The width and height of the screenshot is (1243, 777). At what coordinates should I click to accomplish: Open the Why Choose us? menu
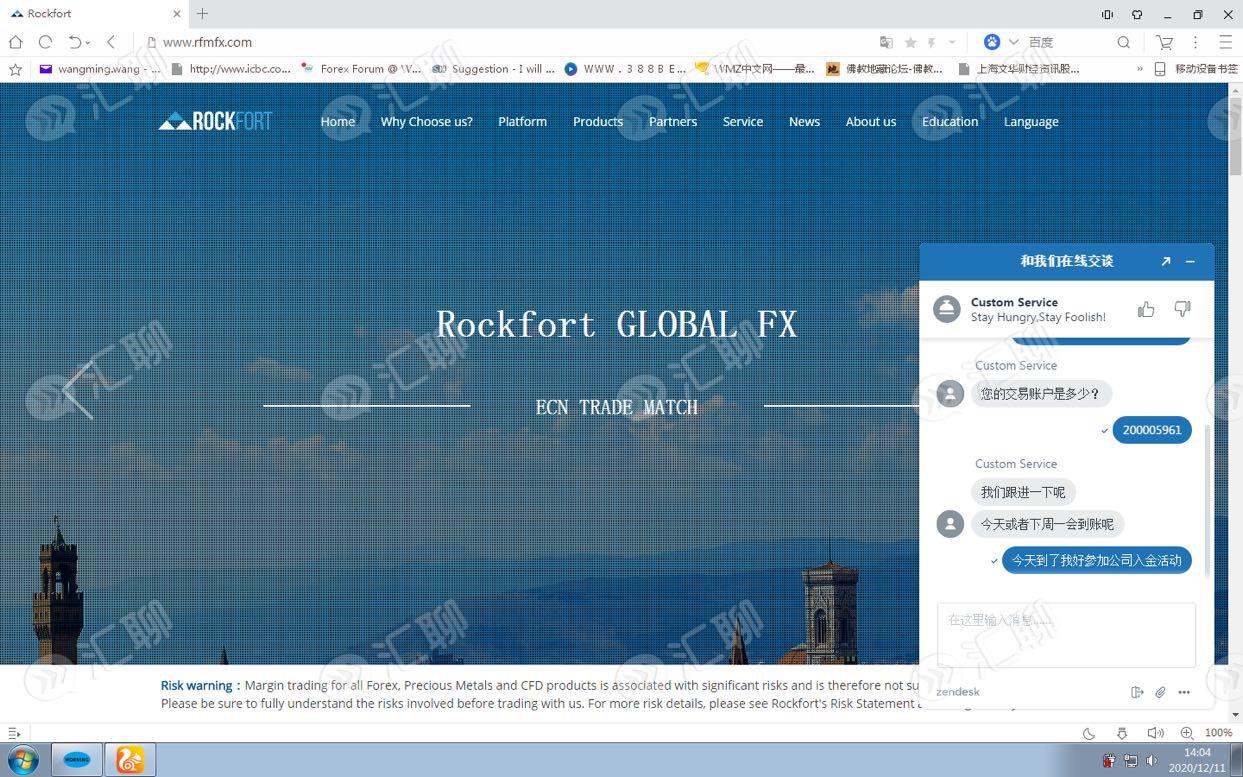click(426, 122)
